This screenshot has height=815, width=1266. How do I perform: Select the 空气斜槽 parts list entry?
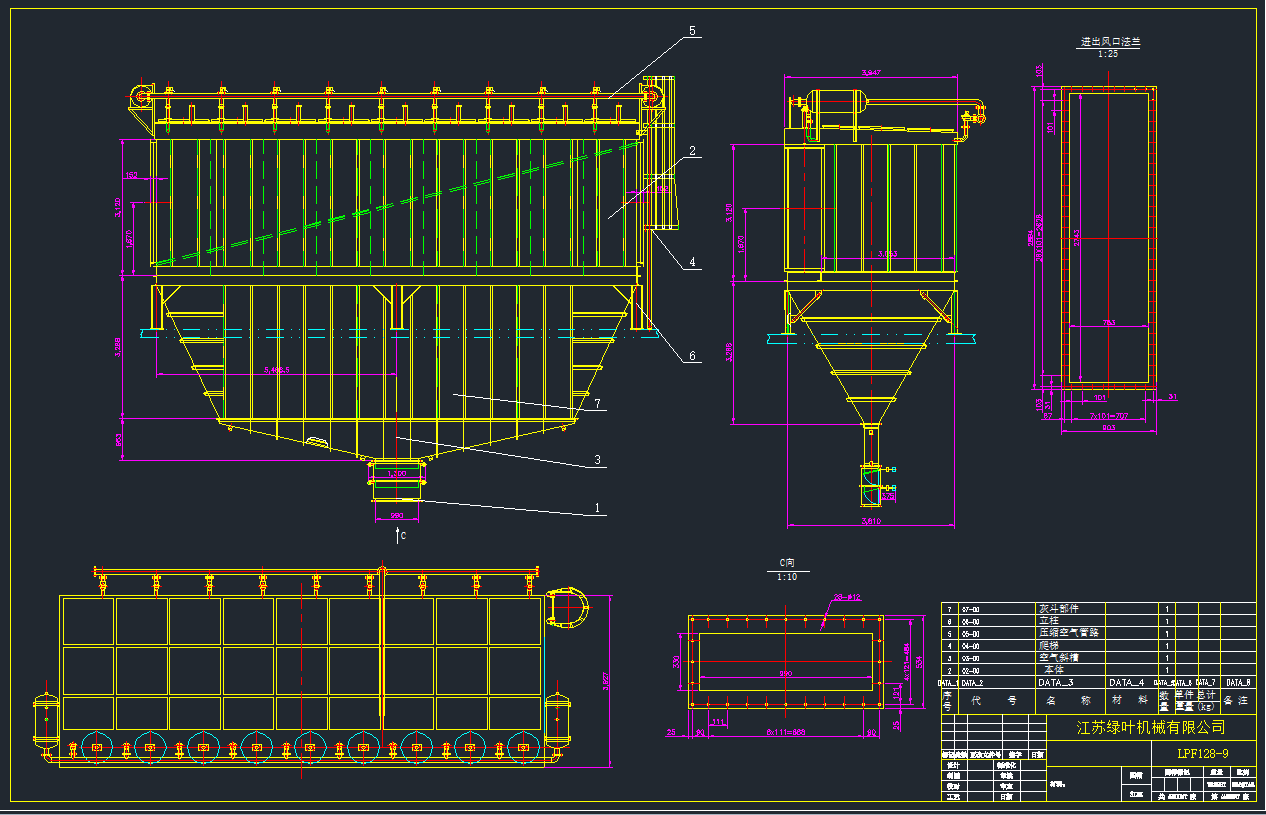point(1059,658)
